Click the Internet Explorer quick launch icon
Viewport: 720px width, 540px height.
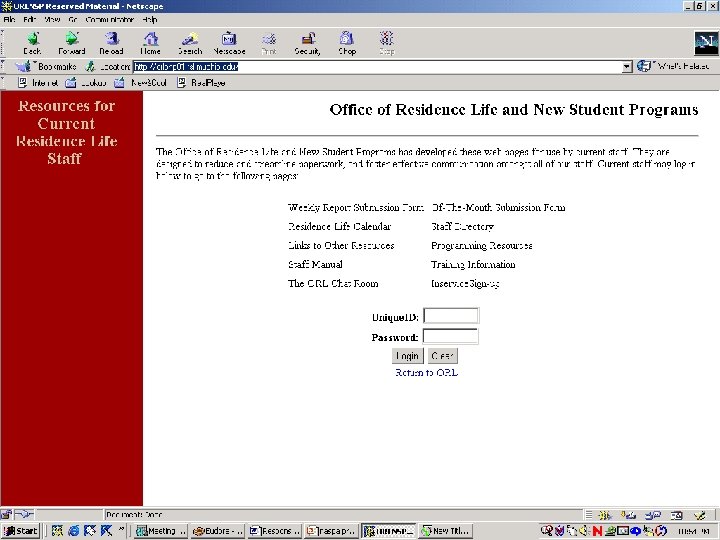pos(73,531)
